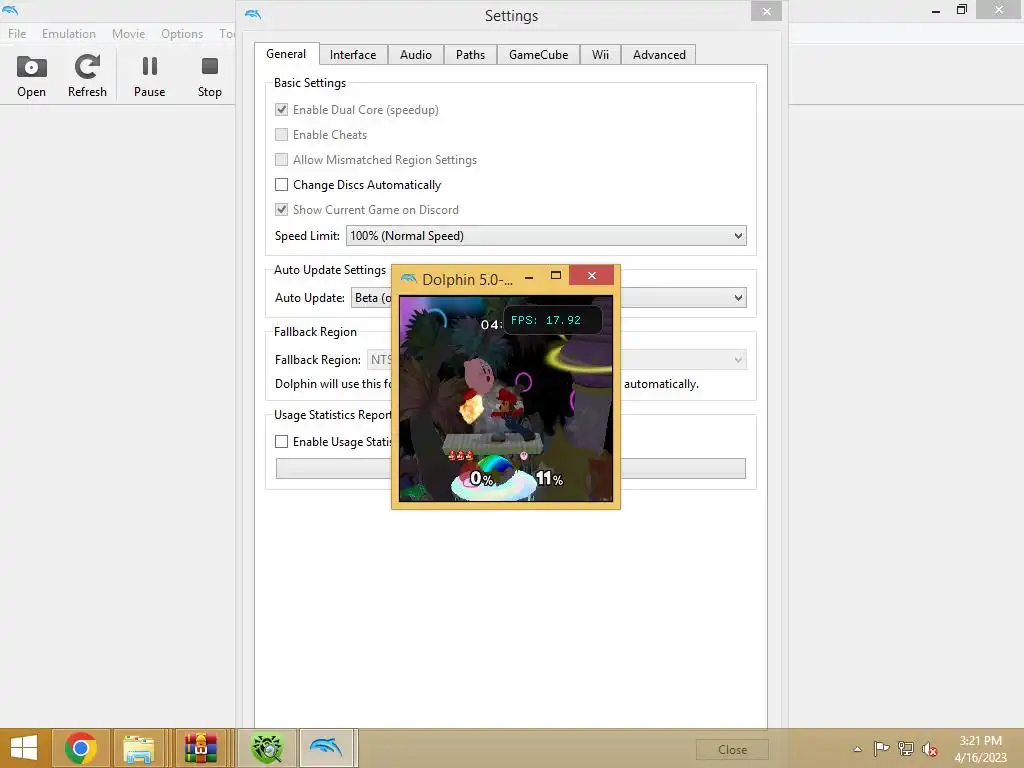Screen dimensions: 1024x768
Task: Click the Dolphin logo in main window title
Action: (x=10, y=9)
